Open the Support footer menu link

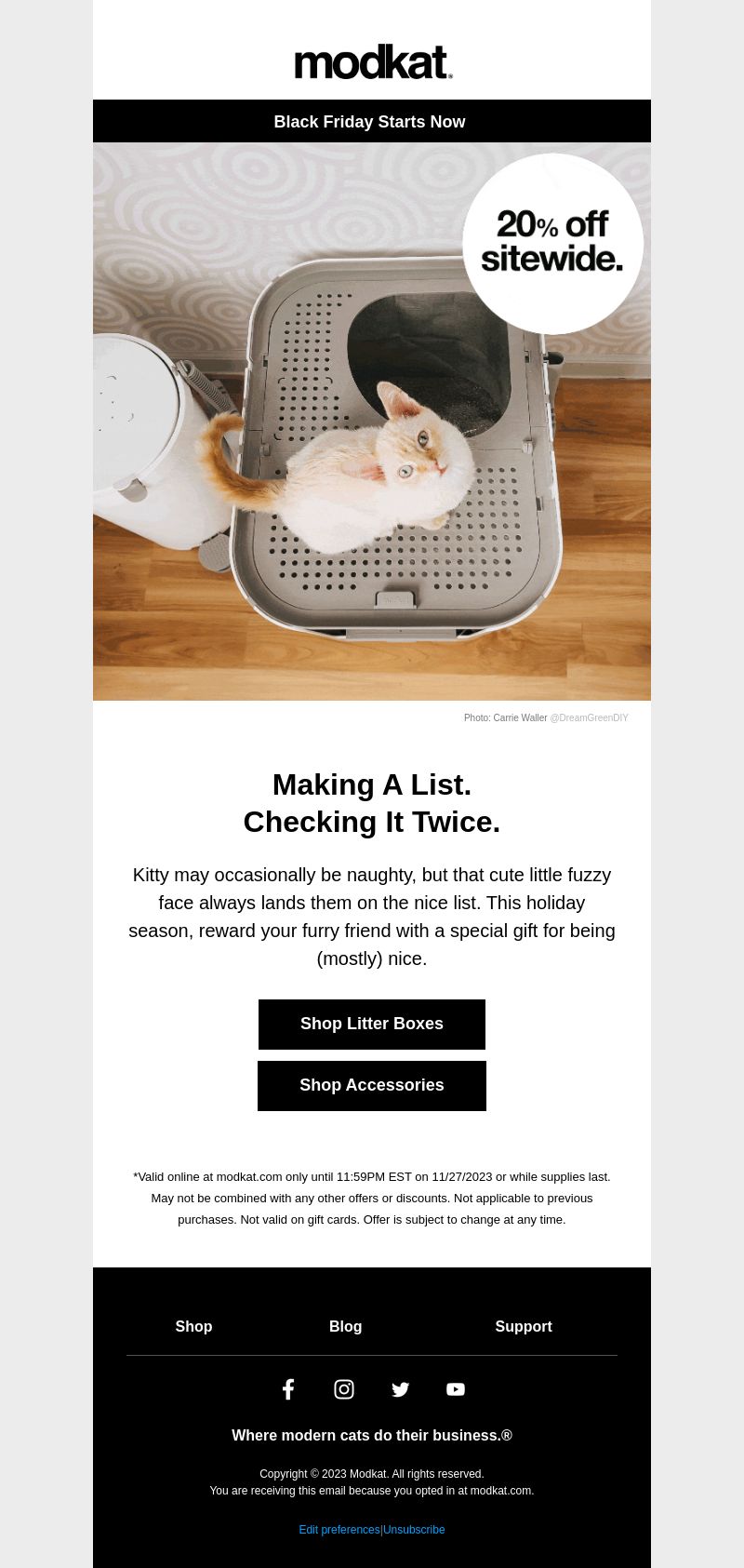coord(524,1327)
